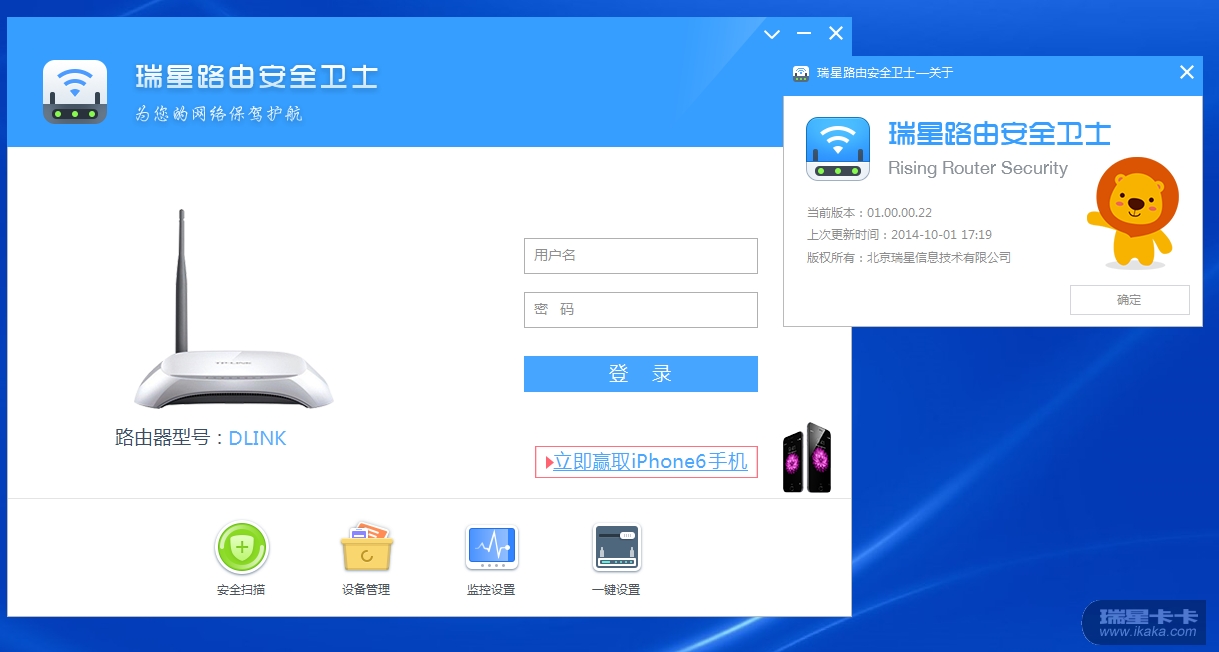1219x652 pixels.
Task: Click the 为您的网络保驾护航 slogan text
Action: [219, 114]
